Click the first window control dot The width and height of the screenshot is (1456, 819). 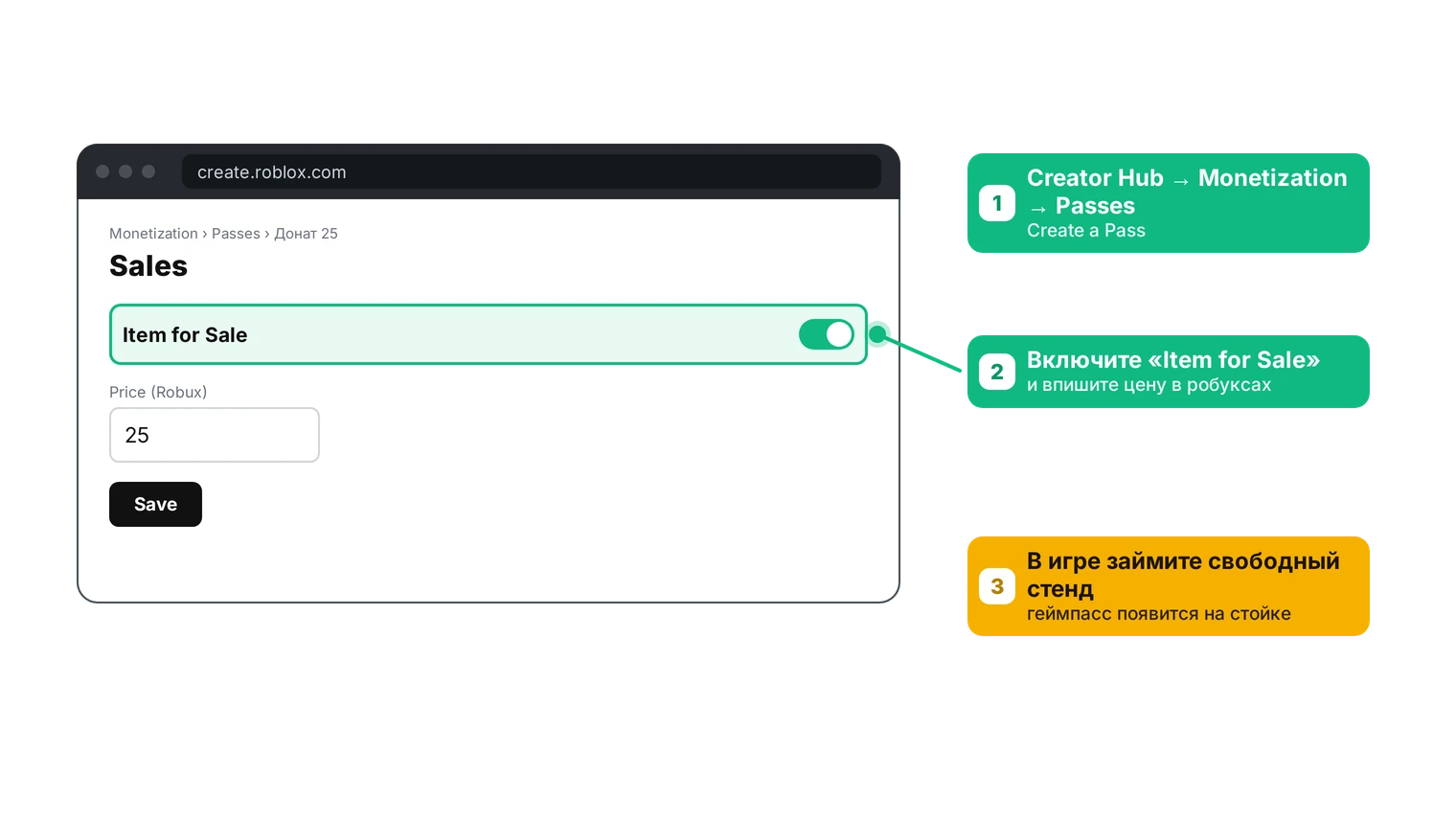(x=102, y=171)
